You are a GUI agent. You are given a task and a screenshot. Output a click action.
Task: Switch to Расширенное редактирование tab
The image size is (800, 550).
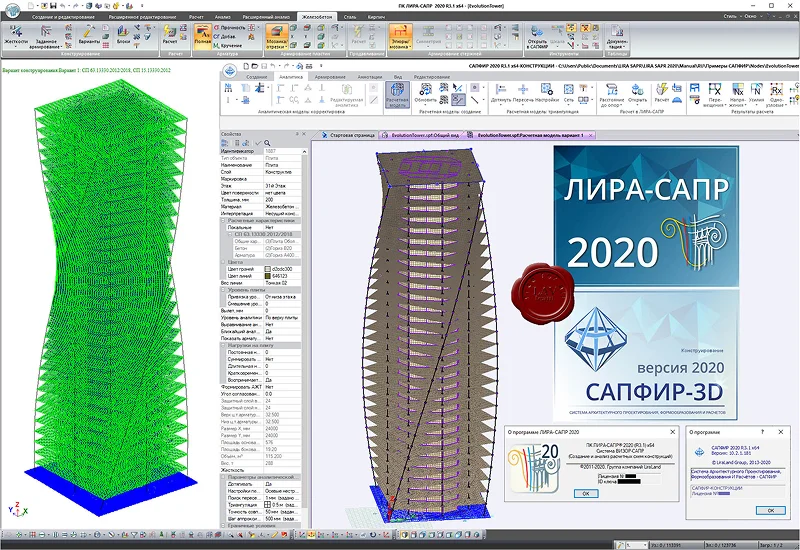pyautogui.click(x=142, y=17)
